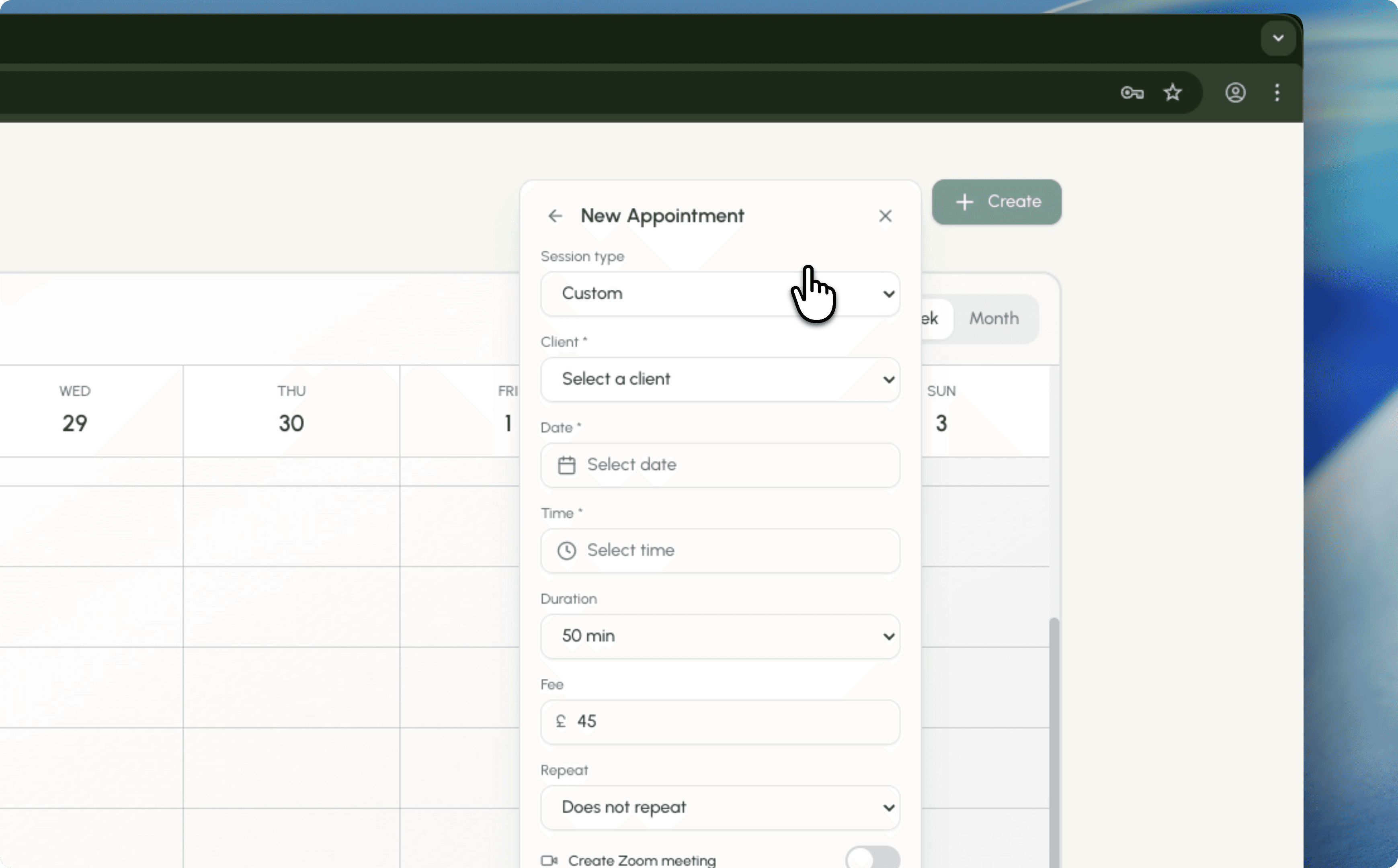This screenshot has height=868, width=1398.
Task: Select Thursday 30 column header
Action: tap(291, 411)
